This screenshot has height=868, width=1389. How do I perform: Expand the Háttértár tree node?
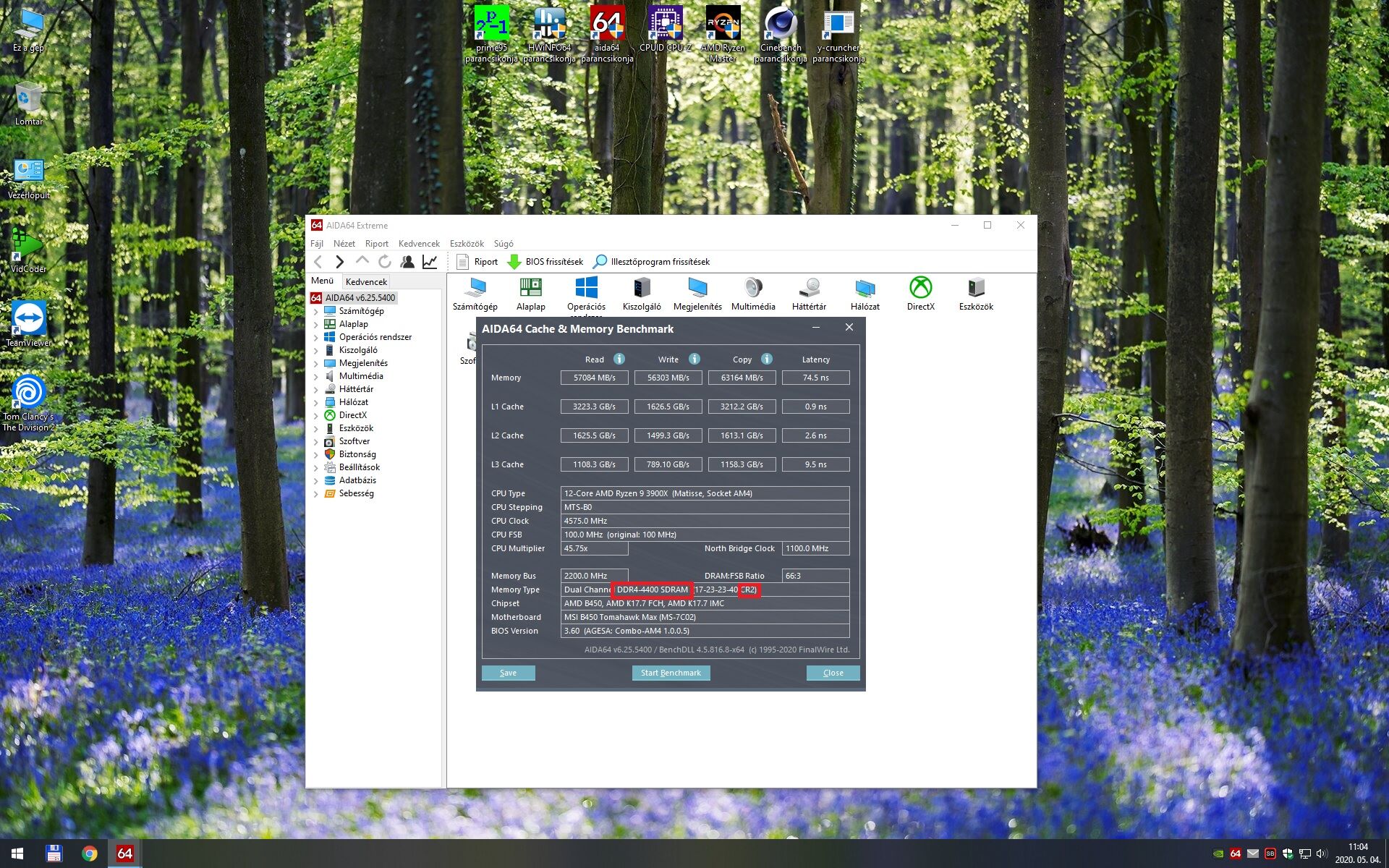(316, 390)
